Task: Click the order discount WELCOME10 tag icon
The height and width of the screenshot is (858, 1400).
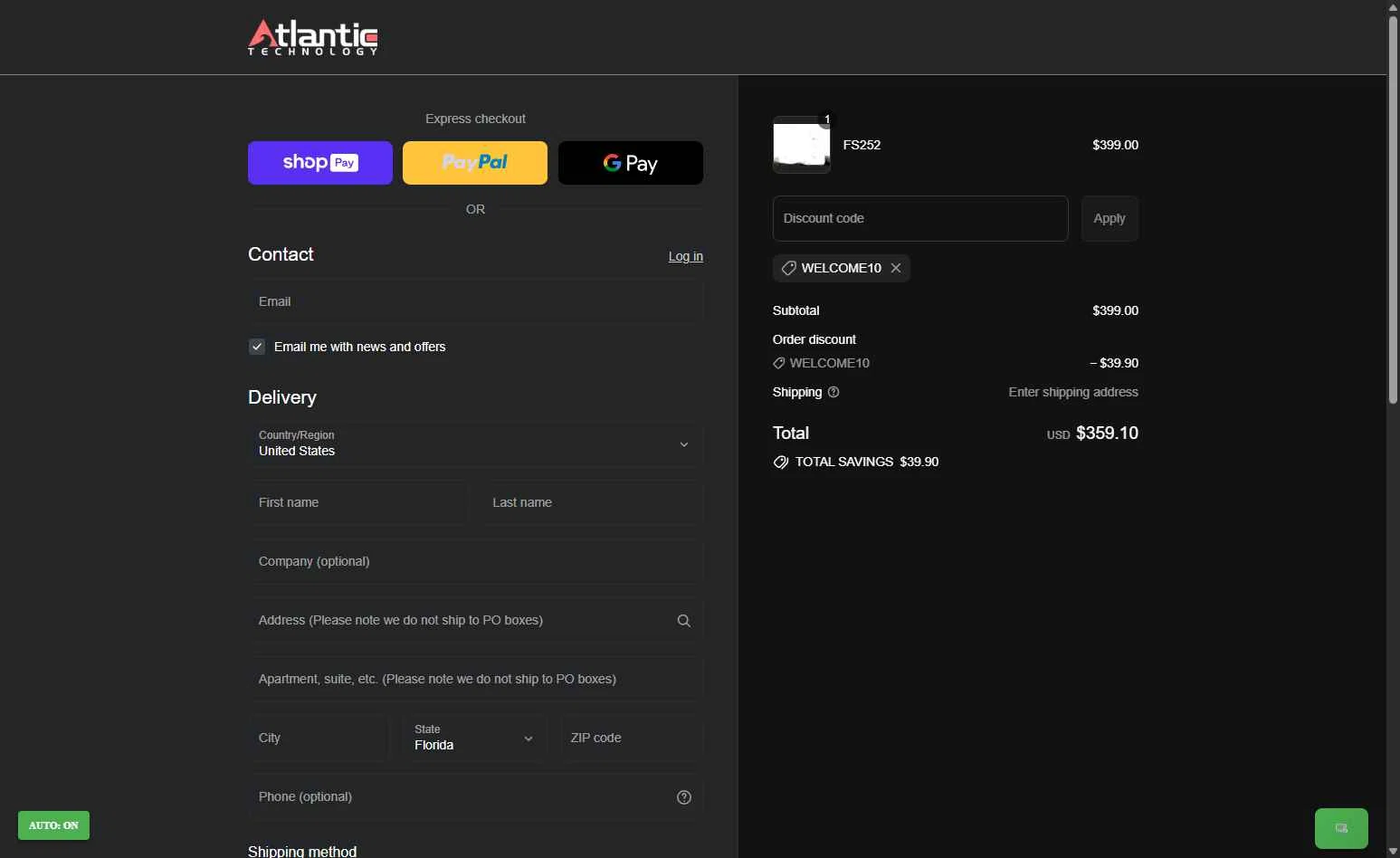Action: pyautogui.click(x=779, y=363)
